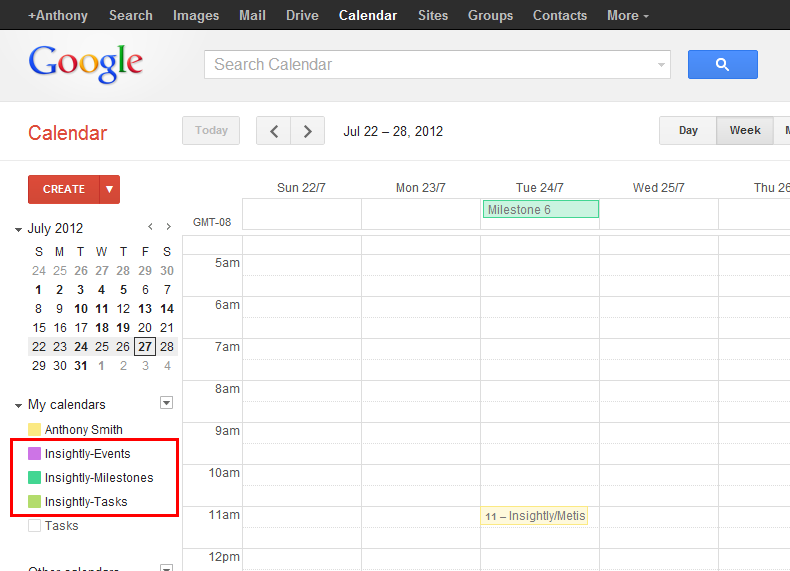This screenshot has height=571, width=790.
Task: Open the Google logo home link
Action: (86, 64)
